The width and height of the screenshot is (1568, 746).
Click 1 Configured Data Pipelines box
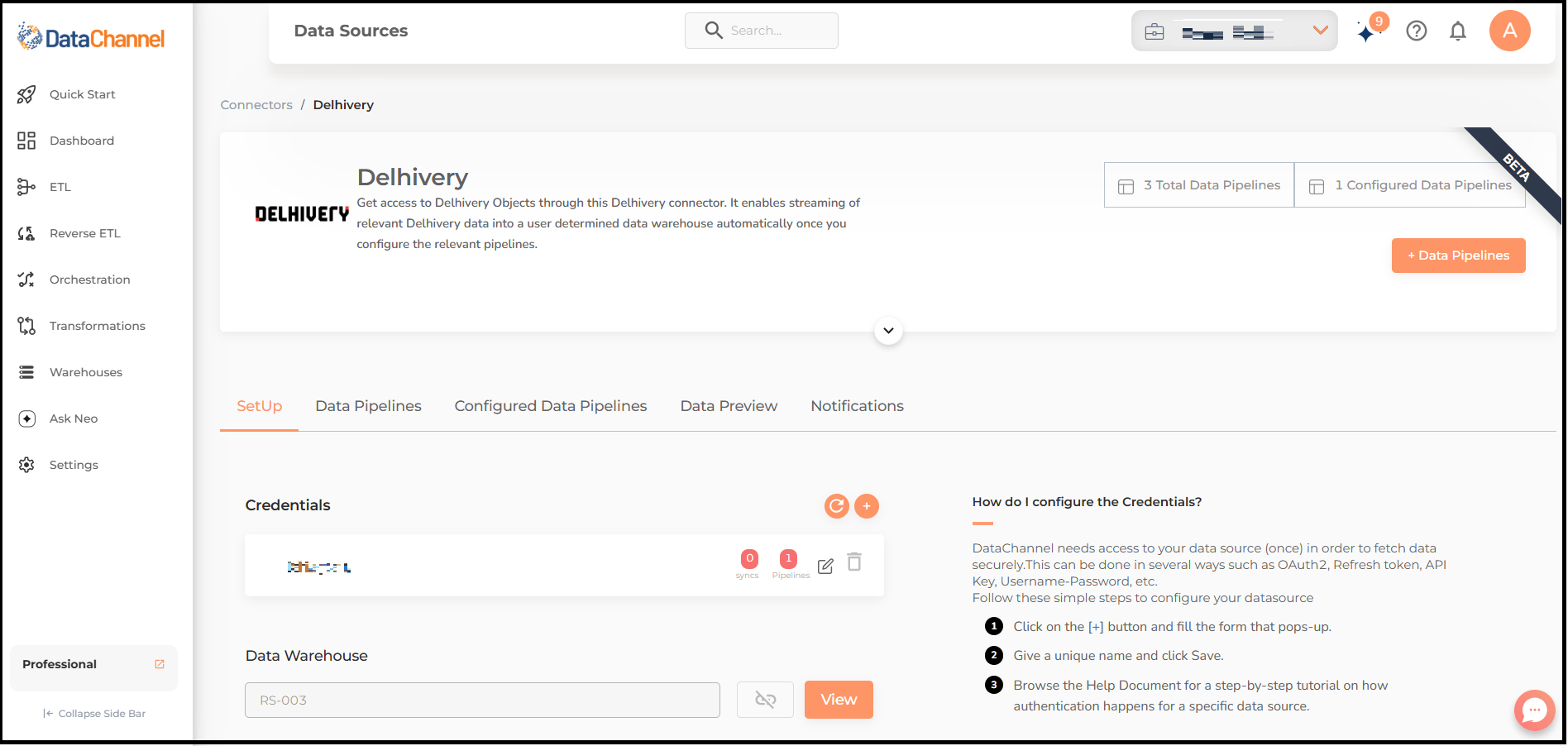[1410, 185]
